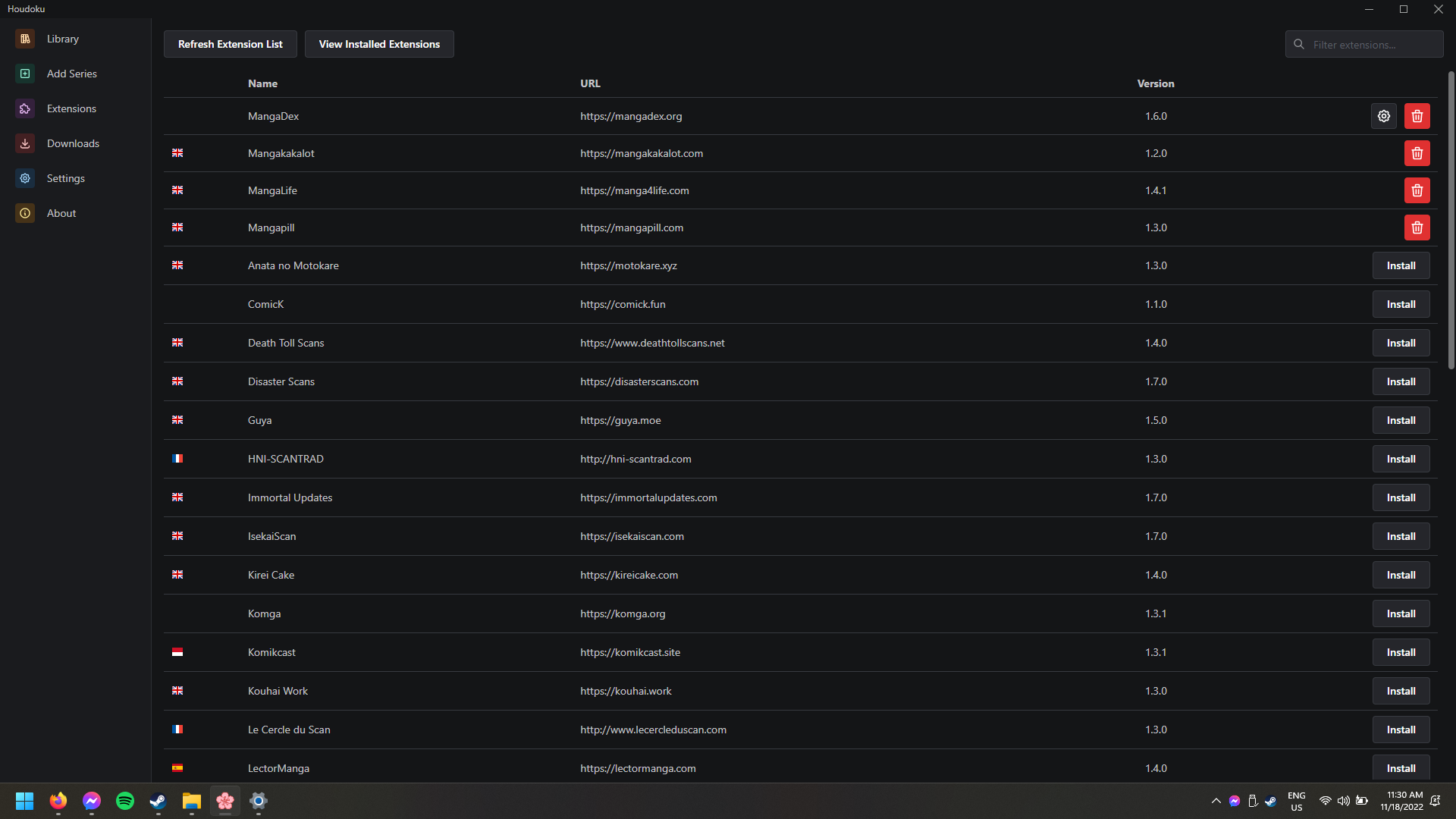
Task: Delete the MangaDex extension
Action: (x=1417, y=116)
